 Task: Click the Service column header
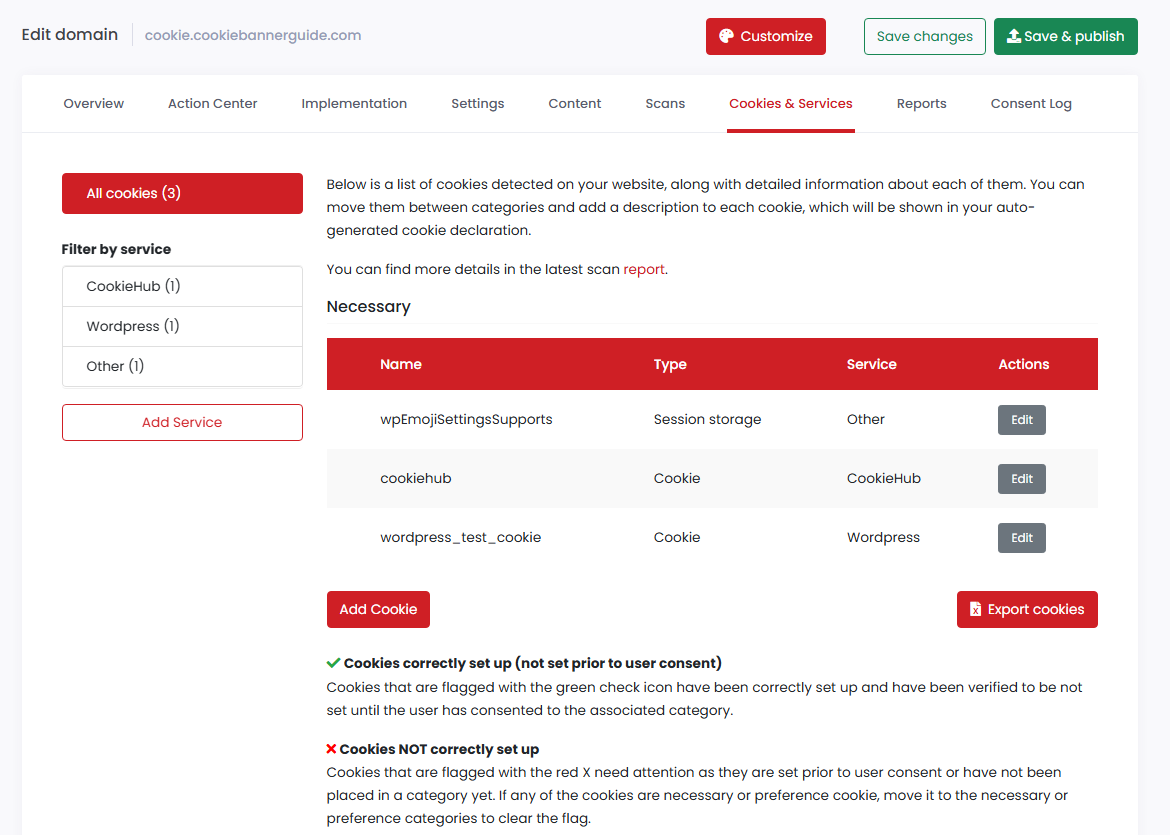point(872,364)
